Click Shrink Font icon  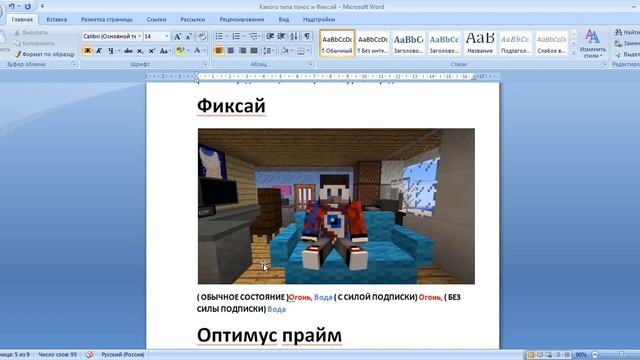(x=189, y=36)
